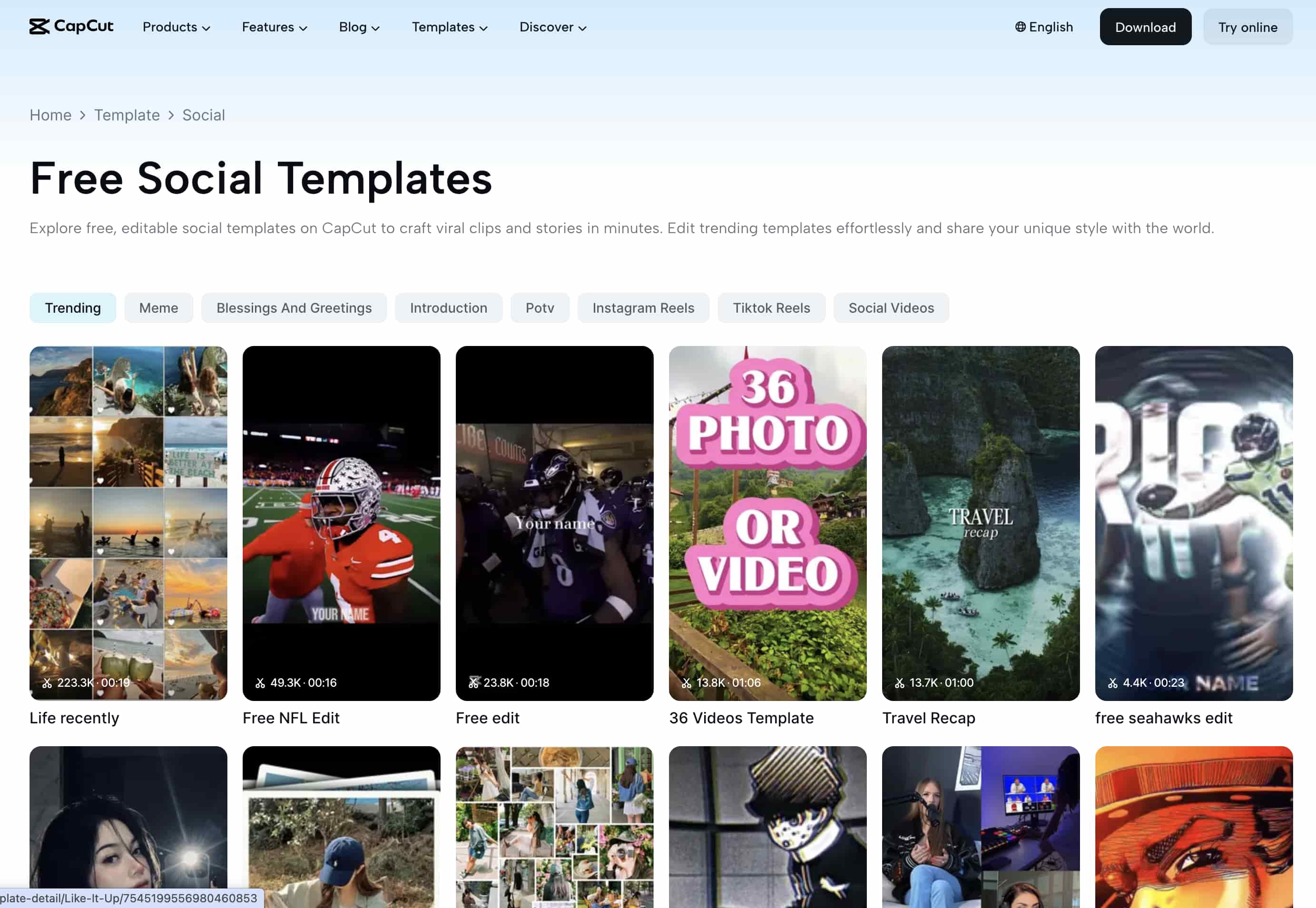
Task: Click the CapCut logo
Action: click(72, 27)
